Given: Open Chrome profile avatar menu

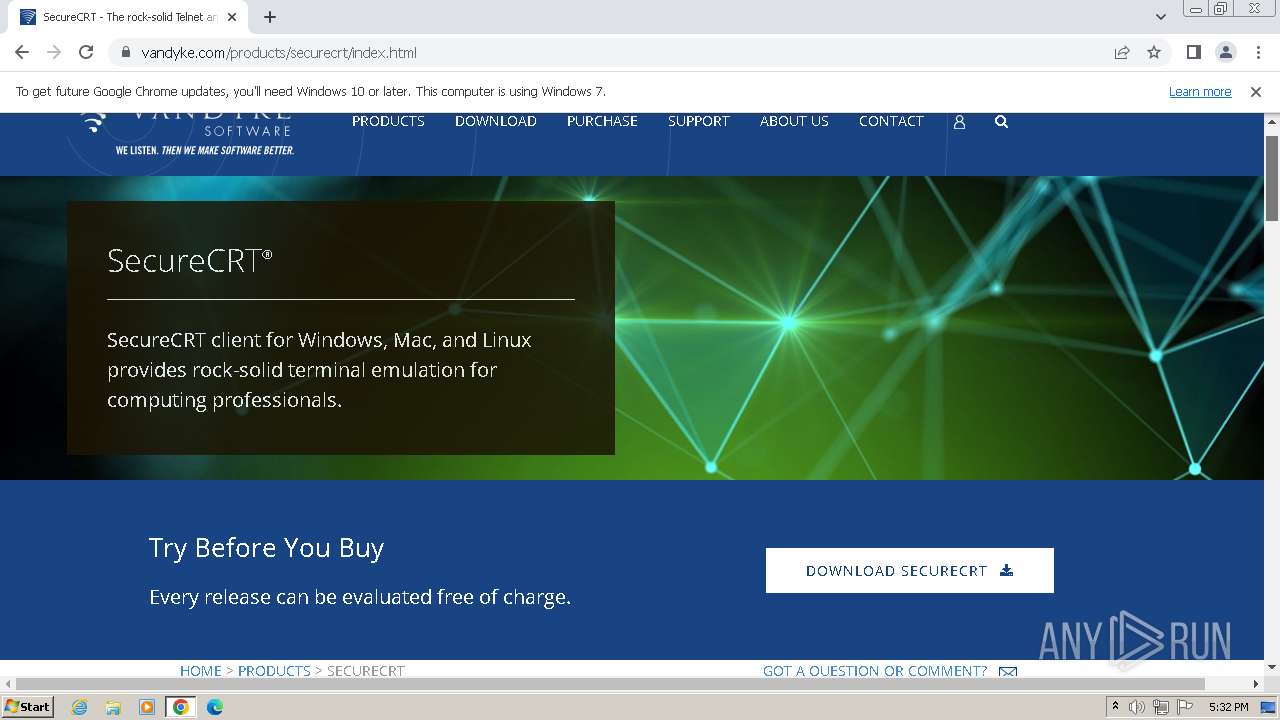Looking at the screenshot, I should tap(1225, 52).
